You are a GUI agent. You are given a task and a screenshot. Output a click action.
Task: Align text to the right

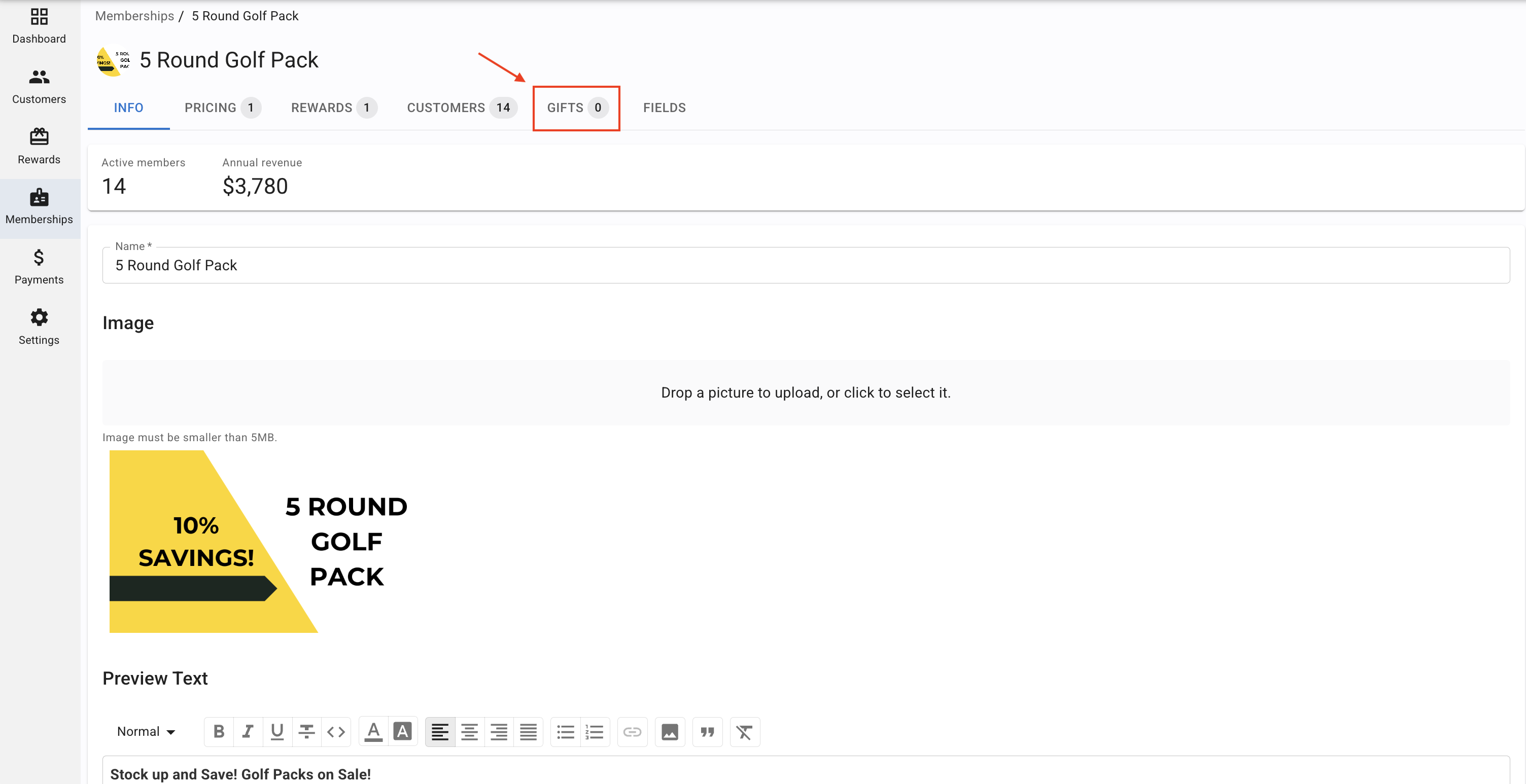coord(499,732)
